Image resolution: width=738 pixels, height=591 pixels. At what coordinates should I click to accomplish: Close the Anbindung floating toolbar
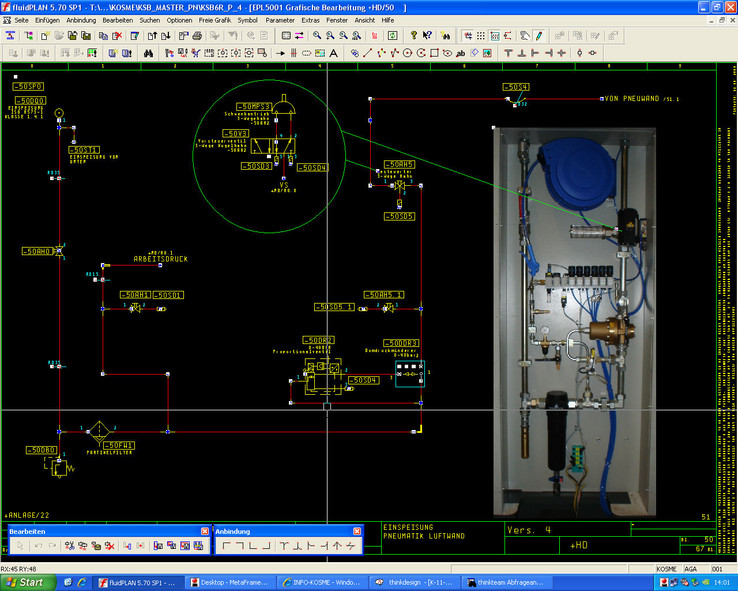pyautogui.click(x=356, y=531)
